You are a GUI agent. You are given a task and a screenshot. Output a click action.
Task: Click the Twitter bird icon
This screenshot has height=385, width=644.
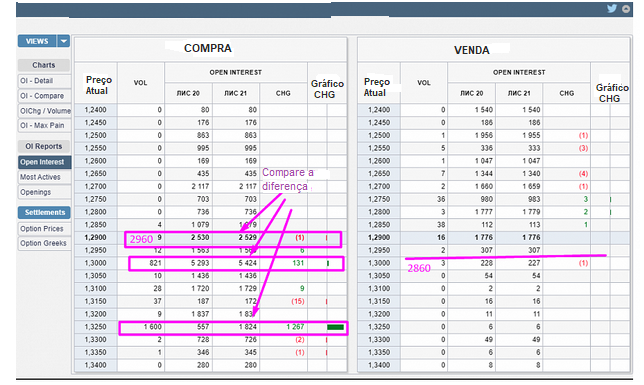(x=612, y=9)
